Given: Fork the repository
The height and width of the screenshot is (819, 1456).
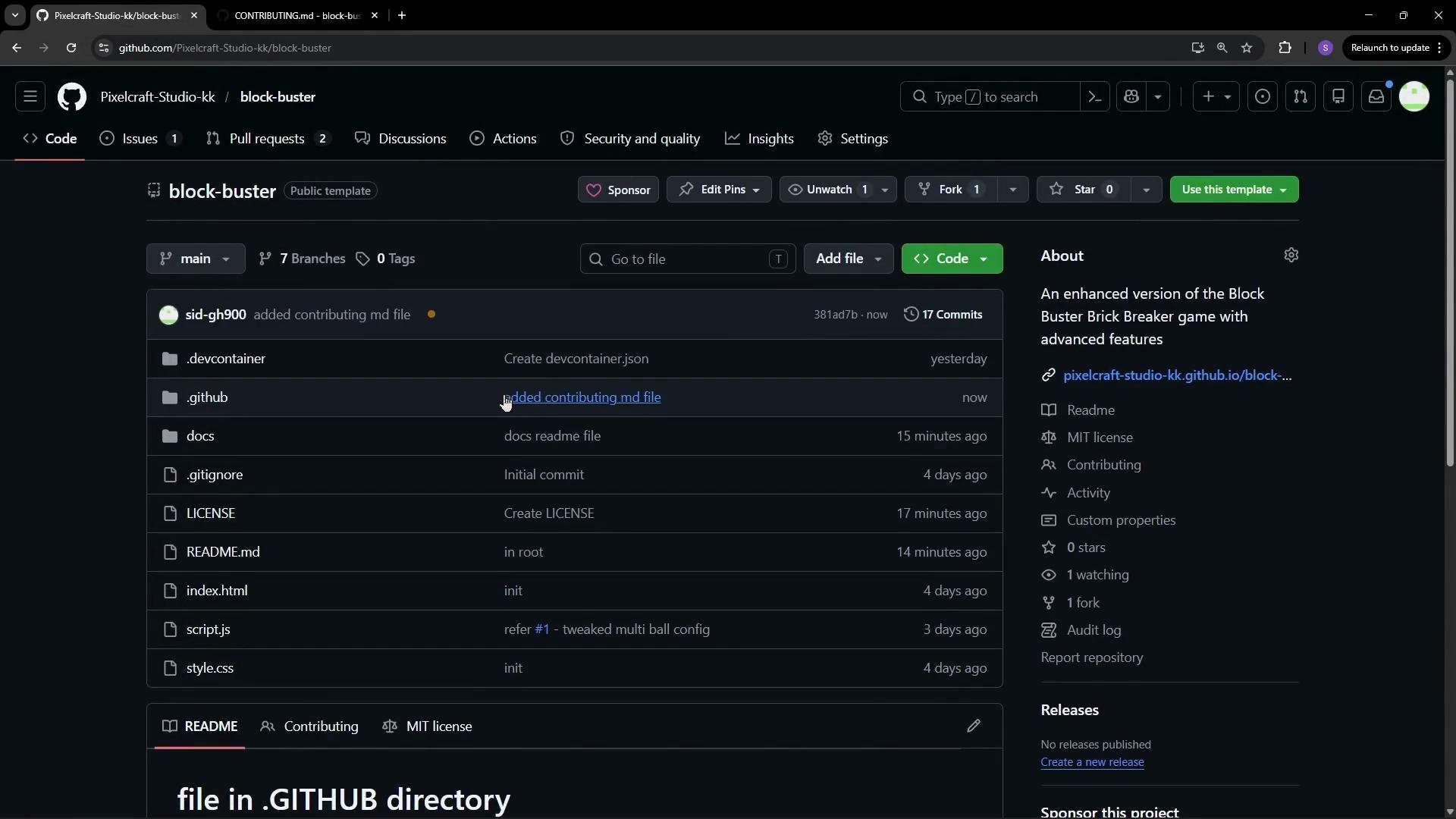Looking at the screenshot, I should pyautogui.click(x=951, y=190).
